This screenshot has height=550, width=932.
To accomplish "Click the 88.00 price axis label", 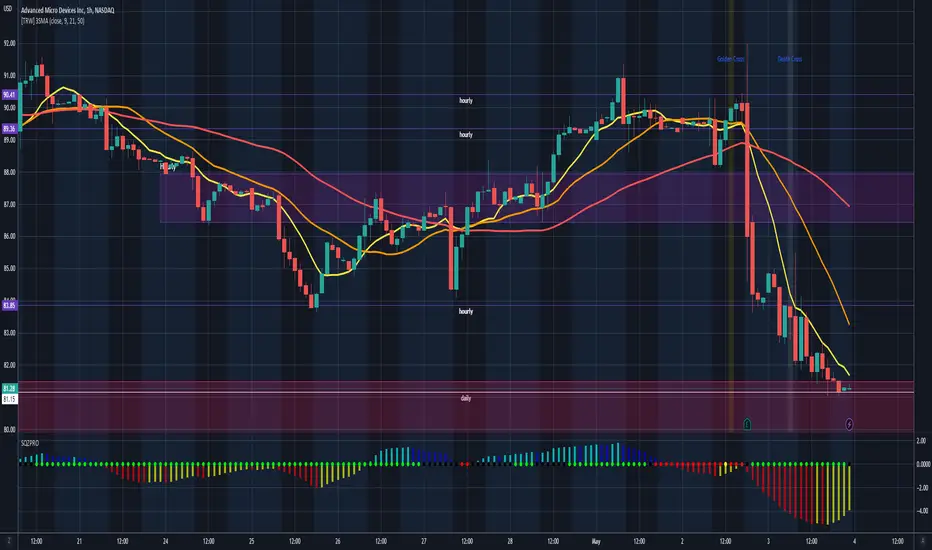I will point(10,172).
